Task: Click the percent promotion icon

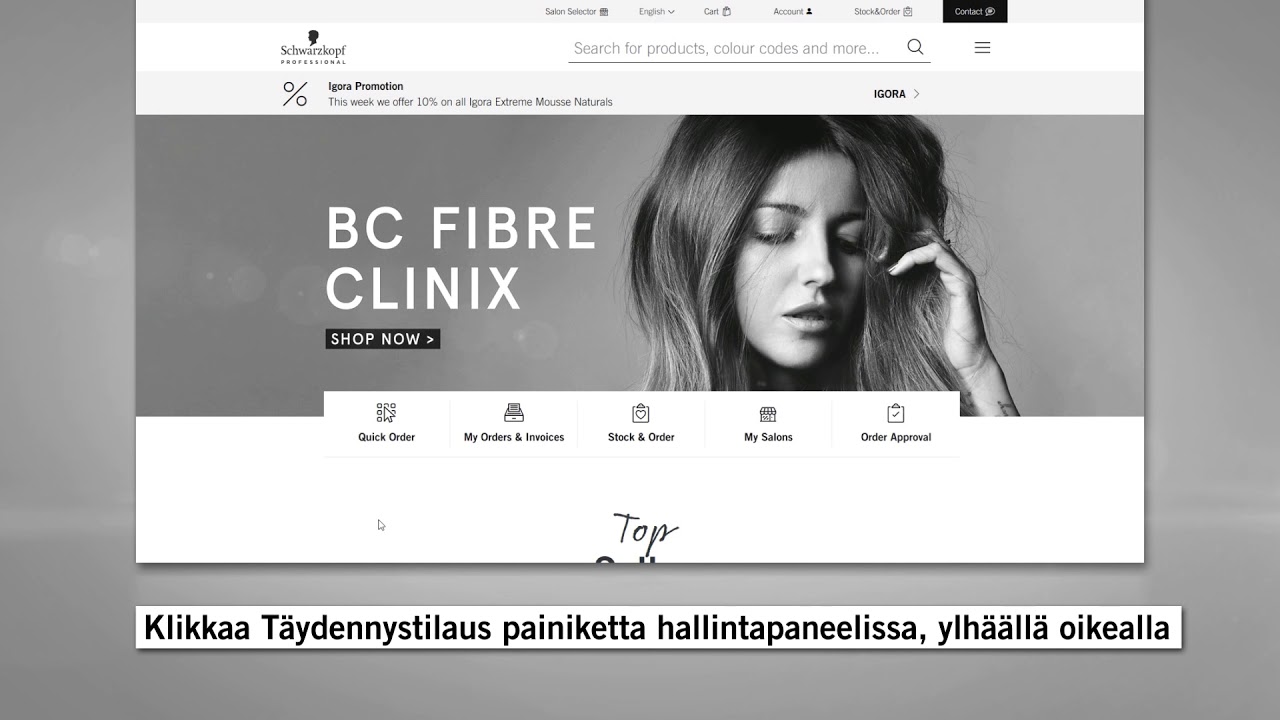Action: [x=295, y=94]
